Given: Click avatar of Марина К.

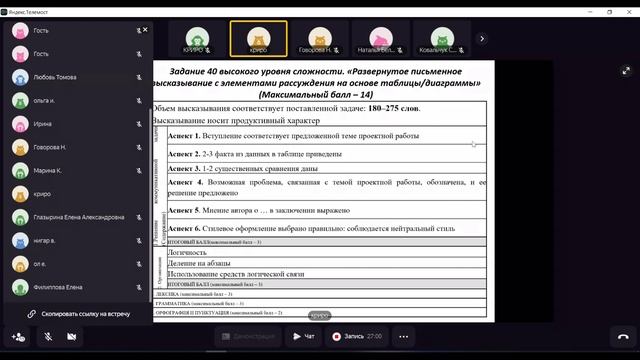Looking at the screenshot, I should (20, 171).
